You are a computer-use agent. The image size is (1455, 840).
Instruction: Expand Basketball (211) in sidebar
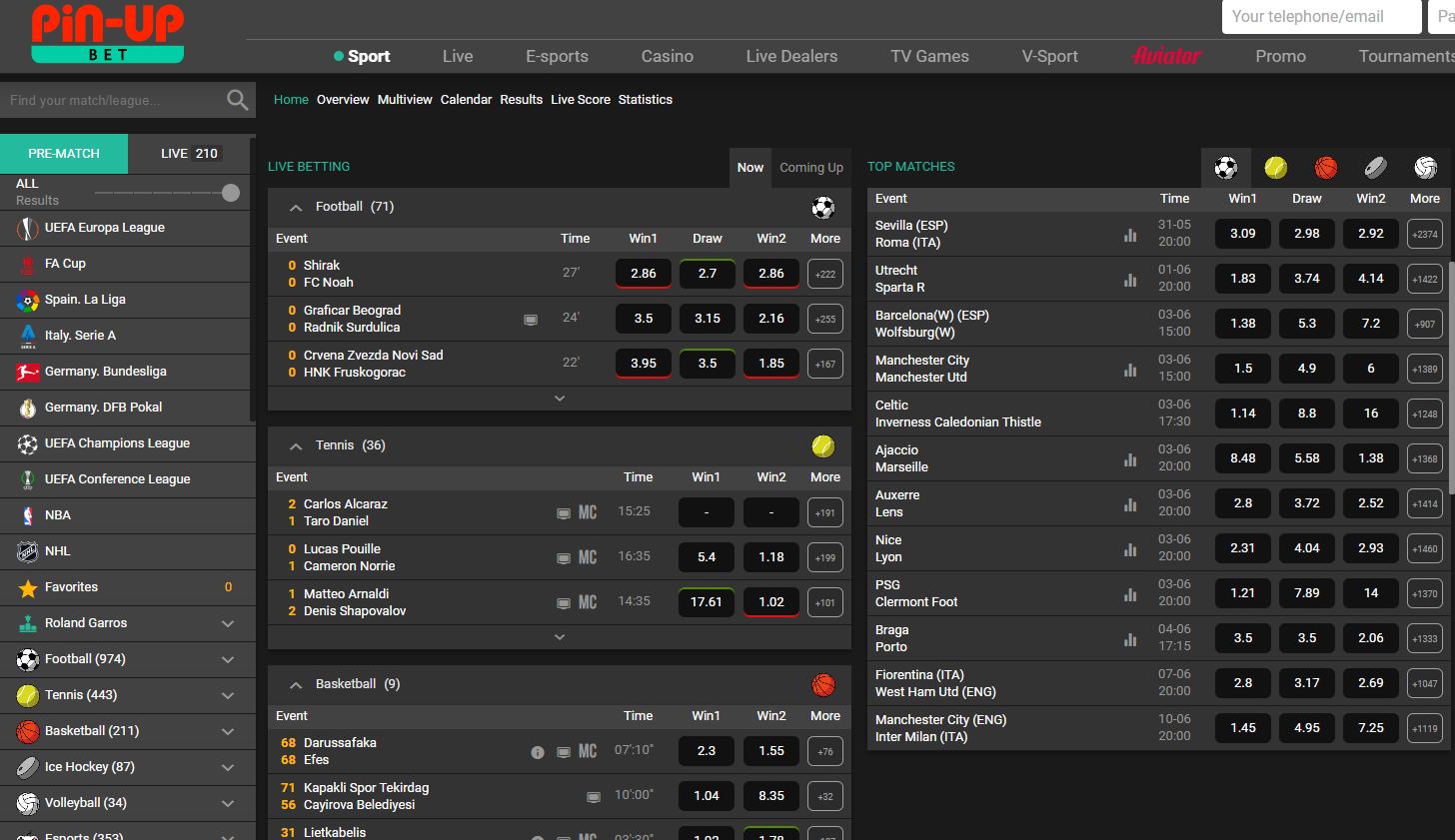228,732
